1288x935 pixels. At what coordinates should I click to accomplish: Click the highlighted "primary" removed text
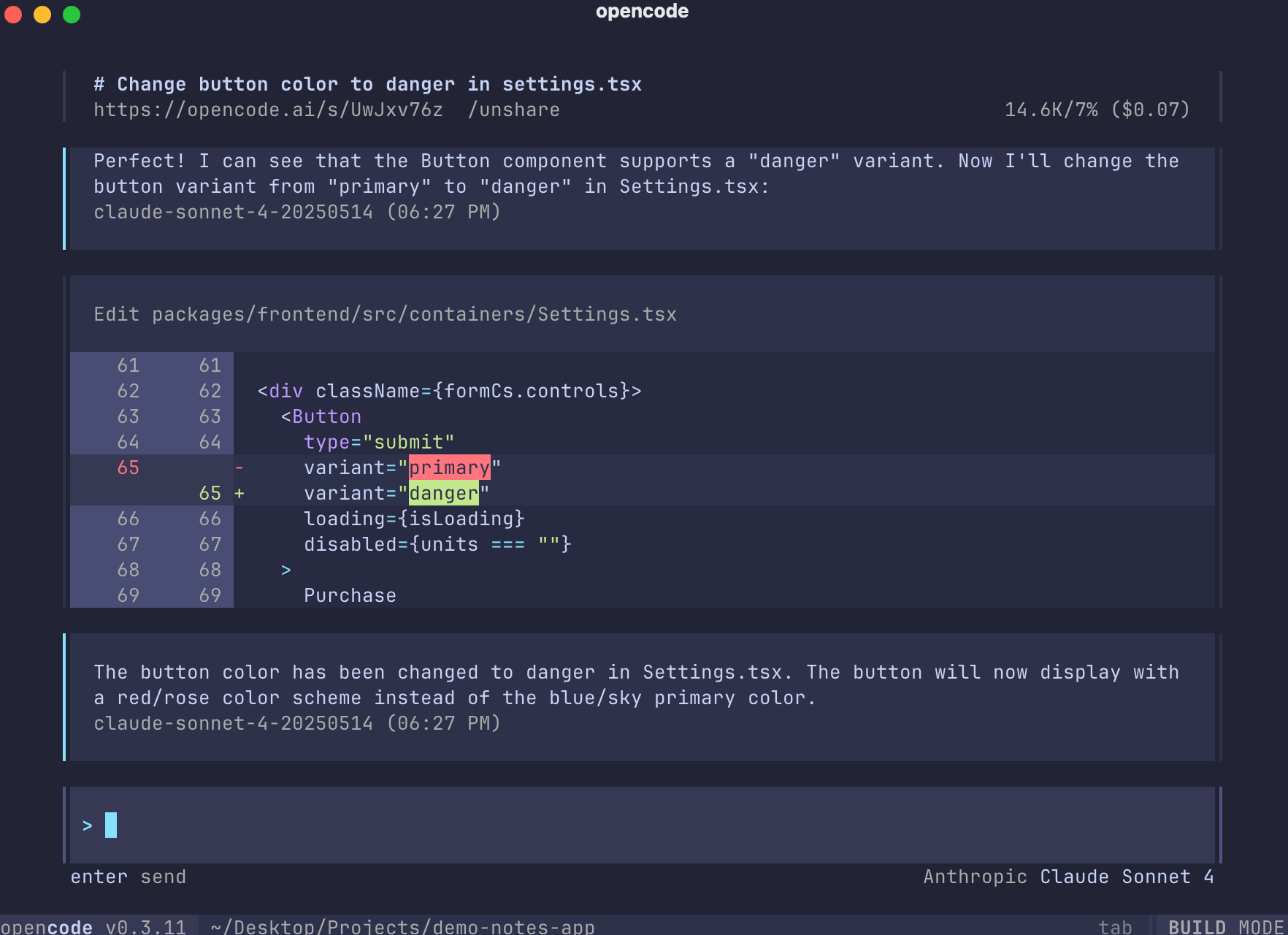coord(449,467)
